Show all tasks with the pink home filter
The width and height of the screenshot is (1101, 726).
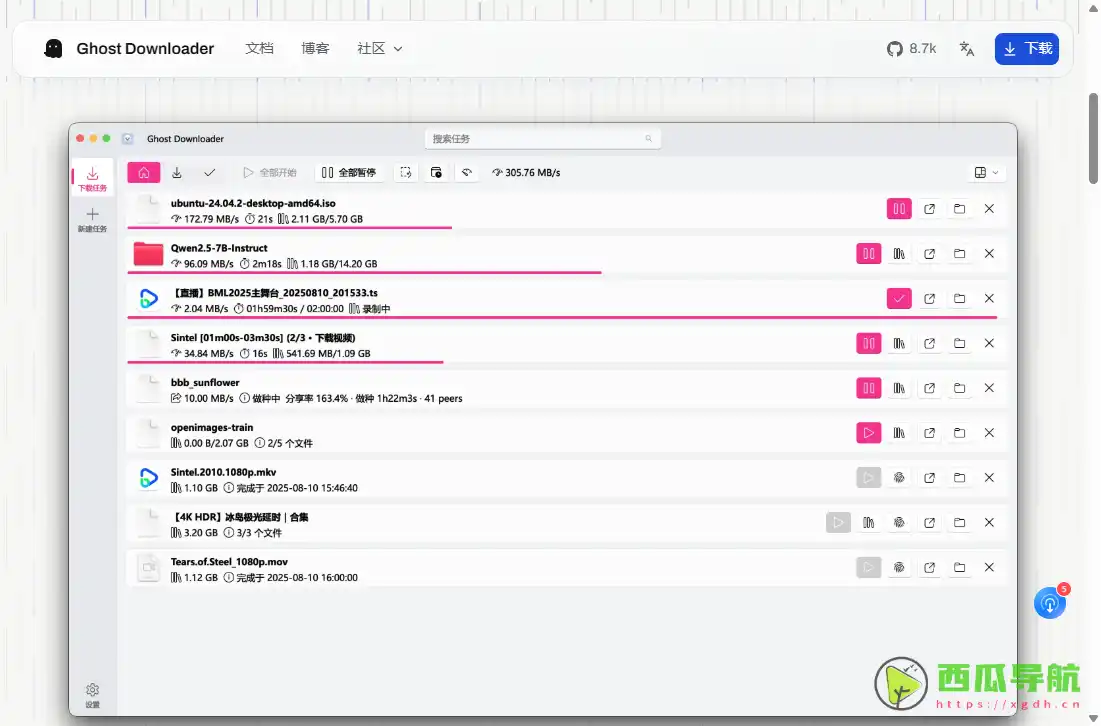click(x=143, y=173)
